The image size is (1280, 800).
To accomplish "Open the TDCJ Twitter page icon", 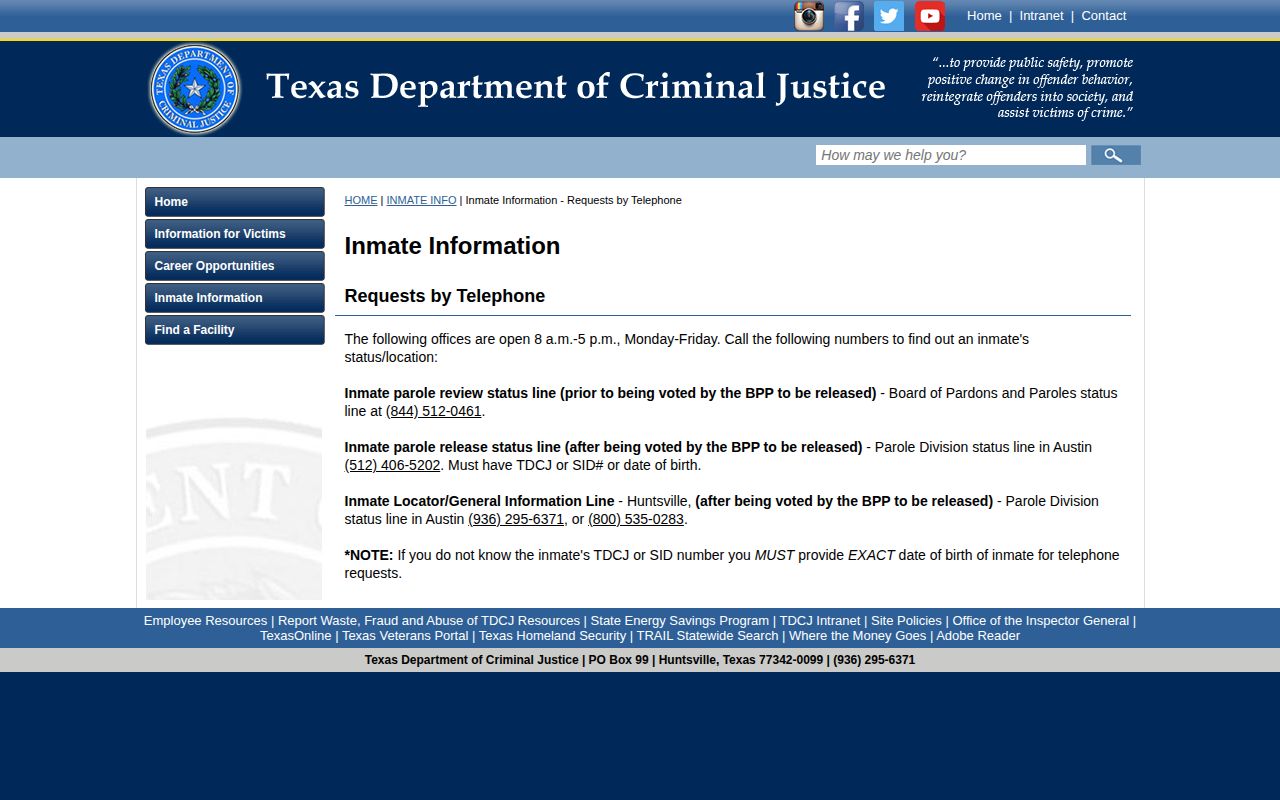I will click(x=889, y=16).
